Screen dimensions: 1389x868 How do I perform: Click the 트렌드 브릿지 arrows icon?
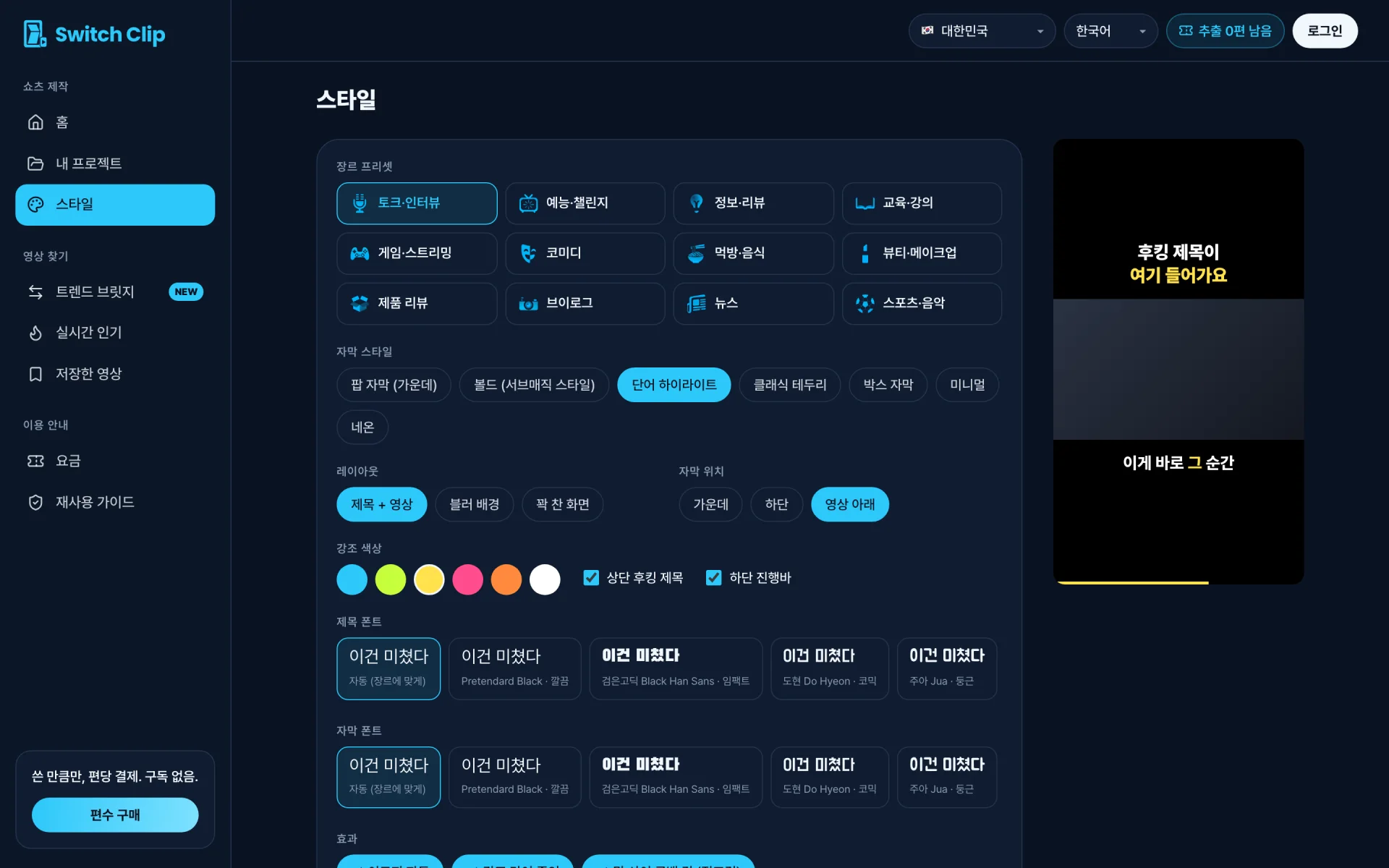tap(35, 292)
